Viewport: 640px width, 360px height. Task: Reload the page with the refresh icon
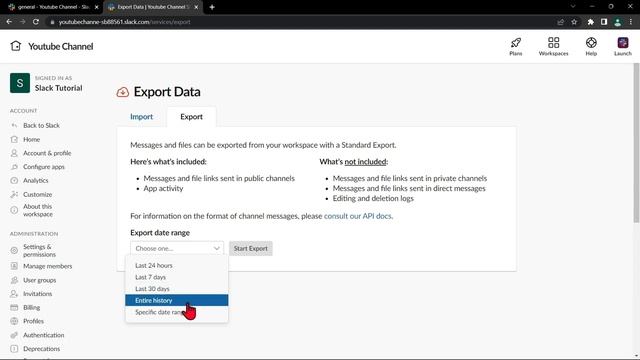36,22
